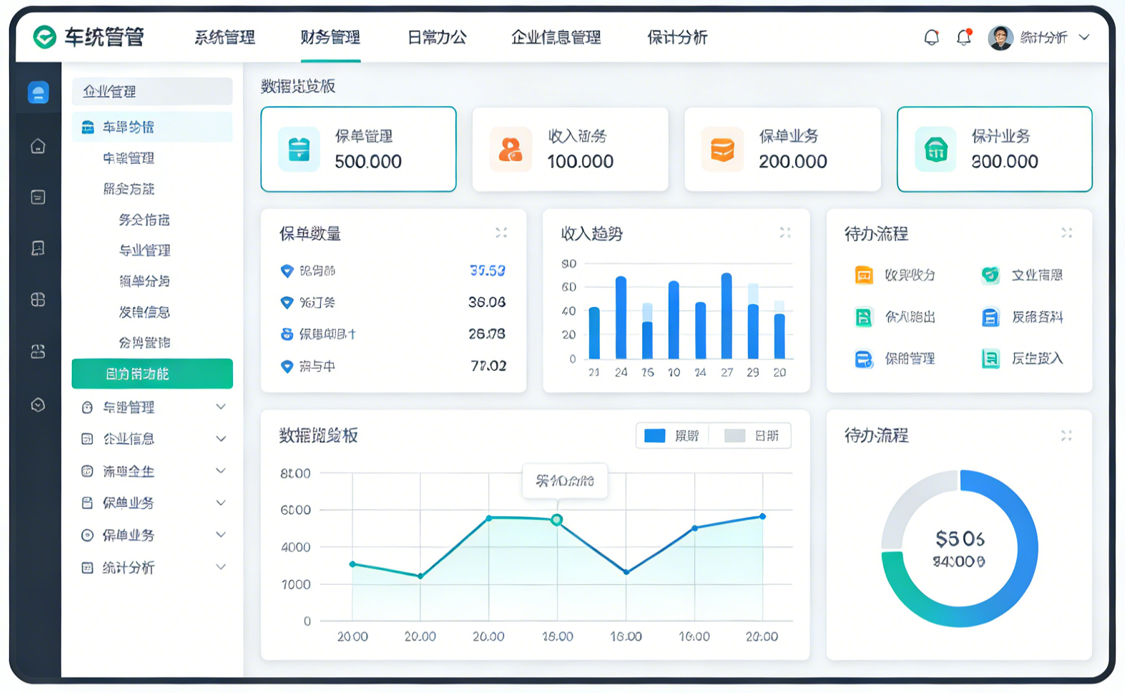Viewport: 1125px width, 693px height.
Task: Click the highlighted data point on the line chart
Action: [557, 520]
